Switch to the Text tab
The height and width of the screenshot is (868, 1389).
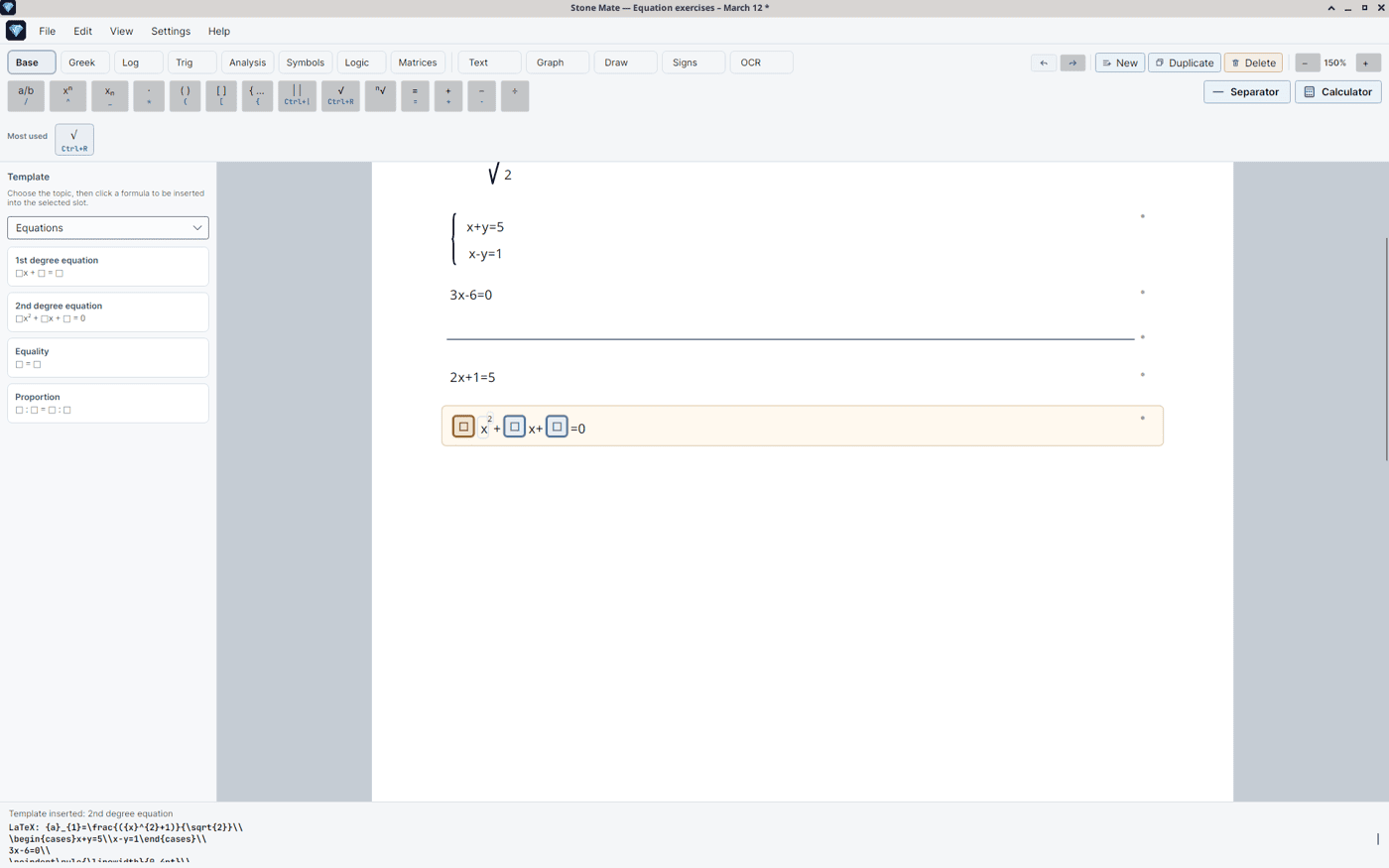489,62
